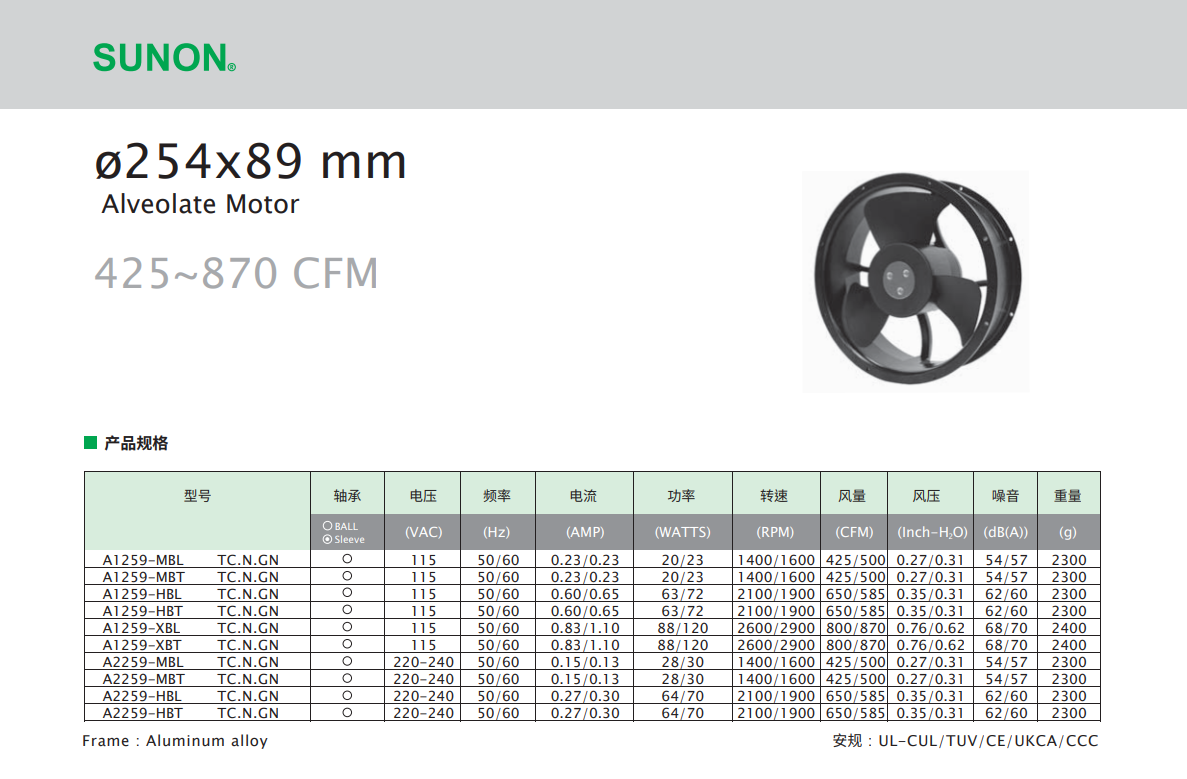
Task: Click the 重量 column header
Action: point(1068,496)
